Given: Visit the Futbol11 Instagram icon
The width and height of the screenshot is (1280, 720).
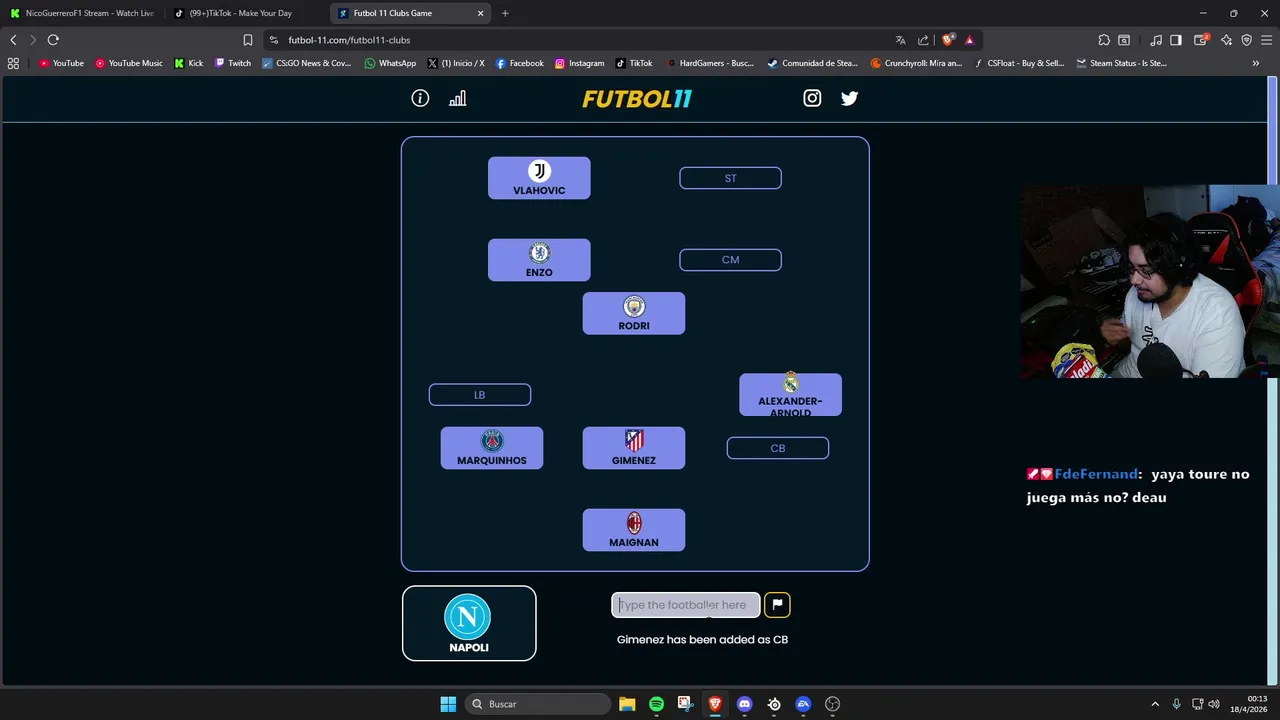Looking at the screenshot, I should 812,98.
